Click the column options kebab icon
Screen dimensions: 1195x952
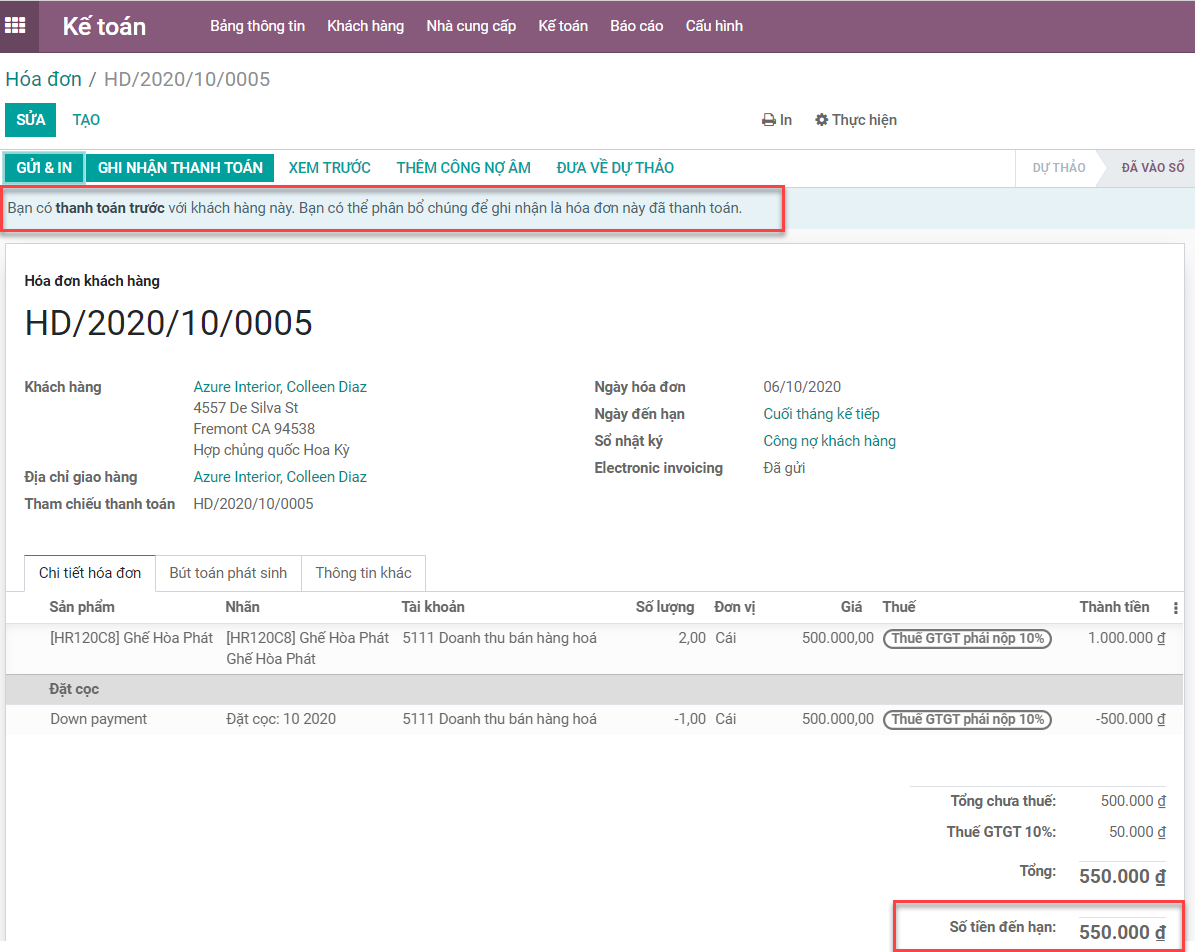[1175, 608]
